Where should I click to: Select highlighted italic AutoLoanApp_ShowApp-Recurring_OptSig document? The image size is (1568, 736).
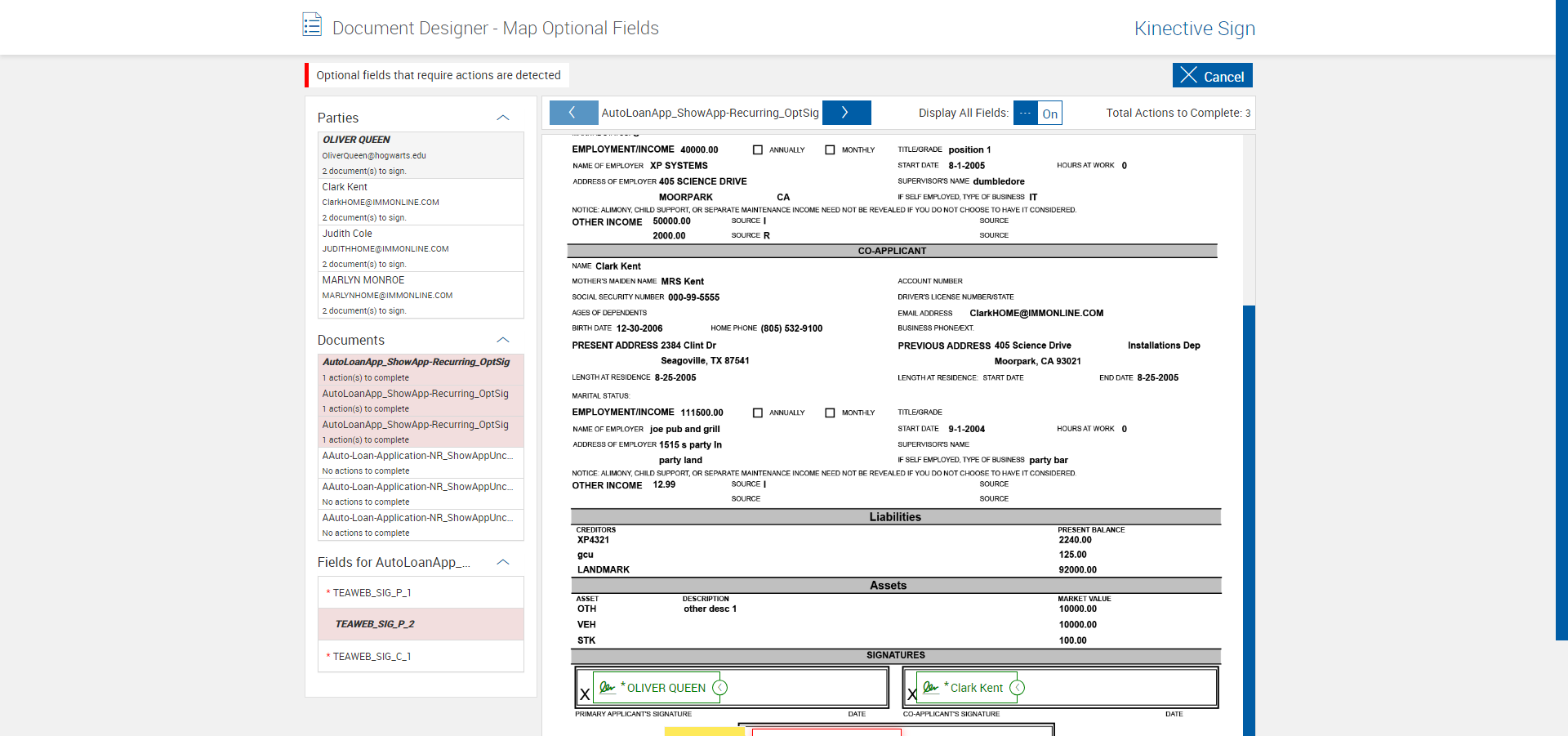coord(421,369)
